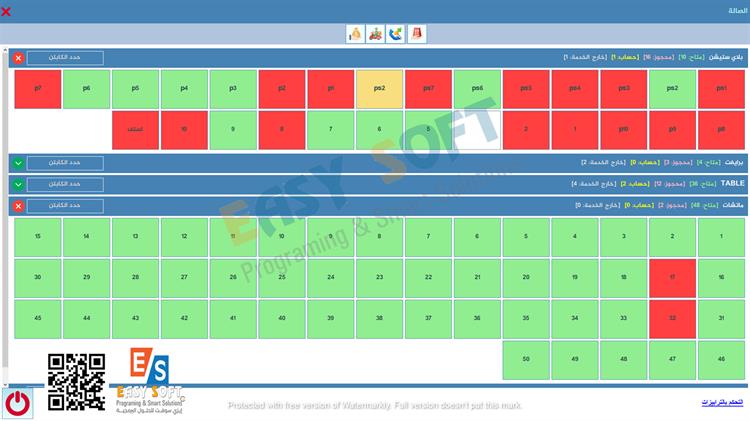Select the red p7 tile
Image resolution: width=750 pixels, height=421 pixels.
[x=38, y=89]
